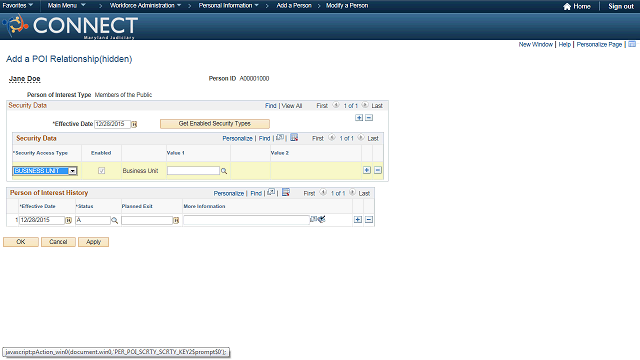
Task: Add row after Business Unit security row
Action: coord(367,170)
